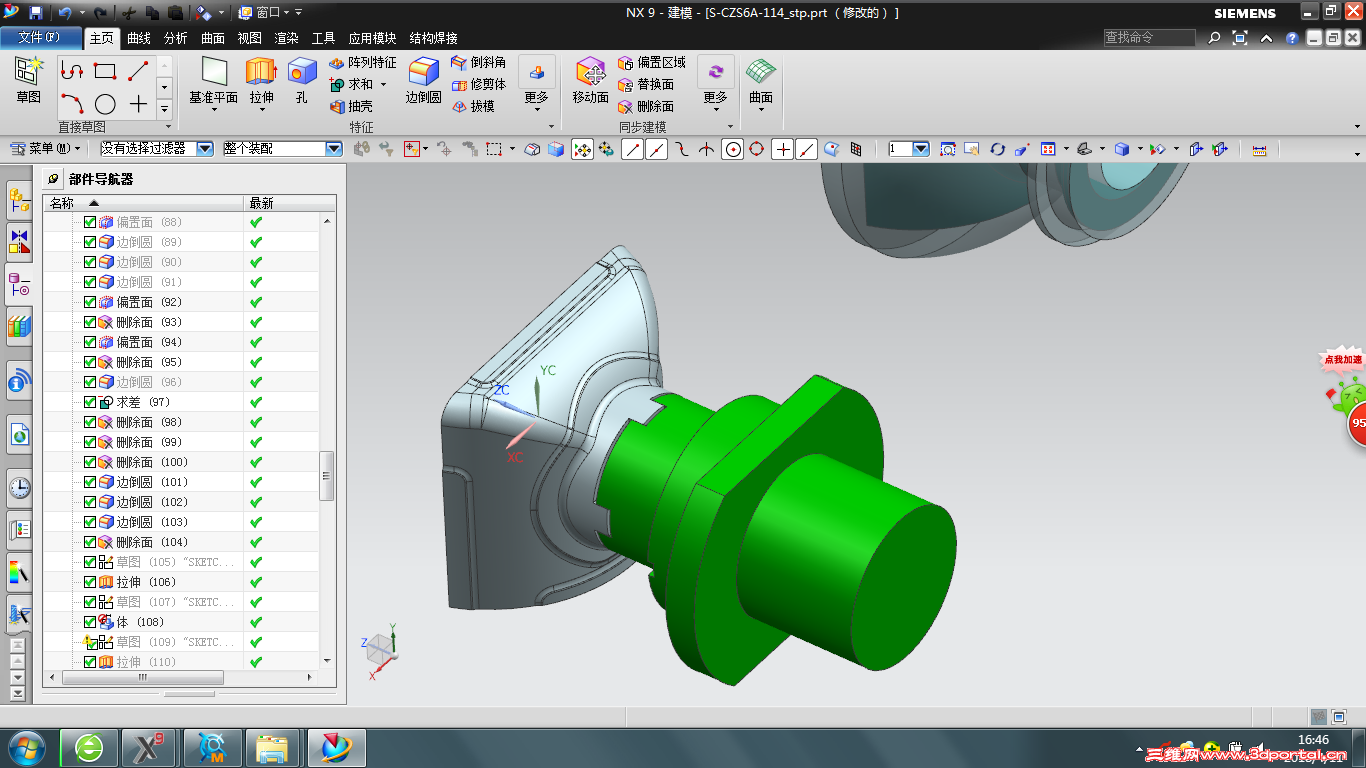Toggle checkbox for 删除面 (104)
The image size is (1366, 768).
pyautogui.click(x=90, y=542)
